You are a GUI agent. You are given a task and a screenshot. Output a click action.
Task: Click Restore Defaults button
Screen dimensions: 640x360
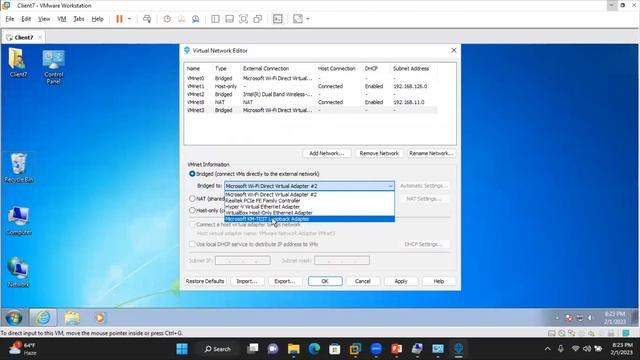[x=205, y=281]
